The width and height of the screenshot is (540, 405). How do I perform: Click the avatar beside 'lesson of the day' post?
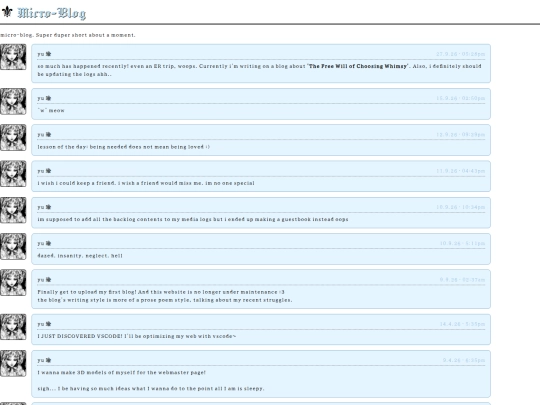[x=13, y=137]
